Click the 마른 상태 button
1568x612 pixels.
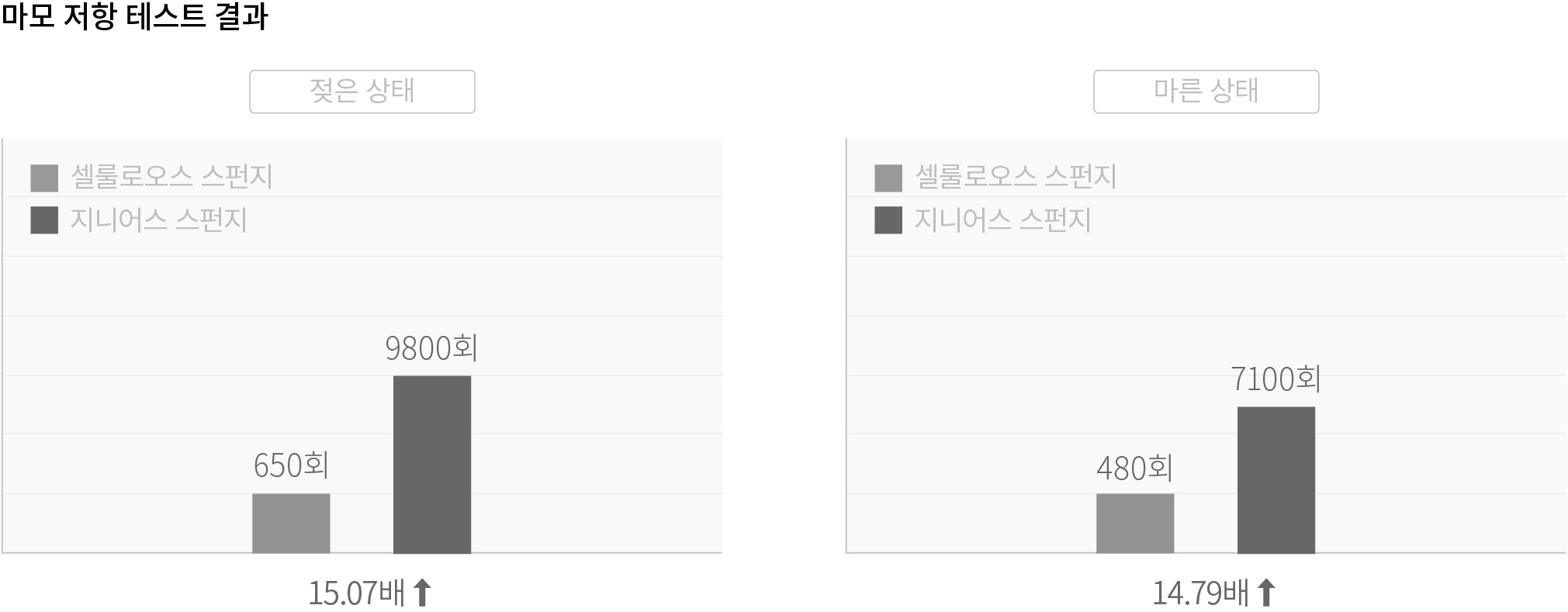[1206, 92]
